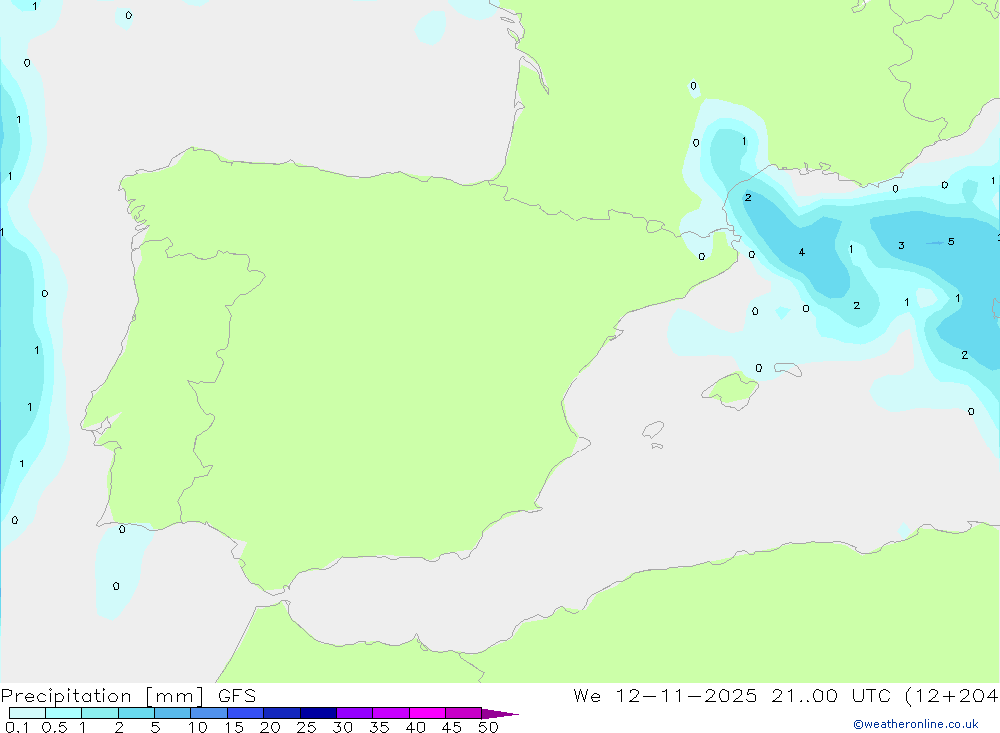This screenshot has width=1000, height=733.
Task: Select the 0.1–0.5 mm legend color swatch
Action: (x=27, y=713)
